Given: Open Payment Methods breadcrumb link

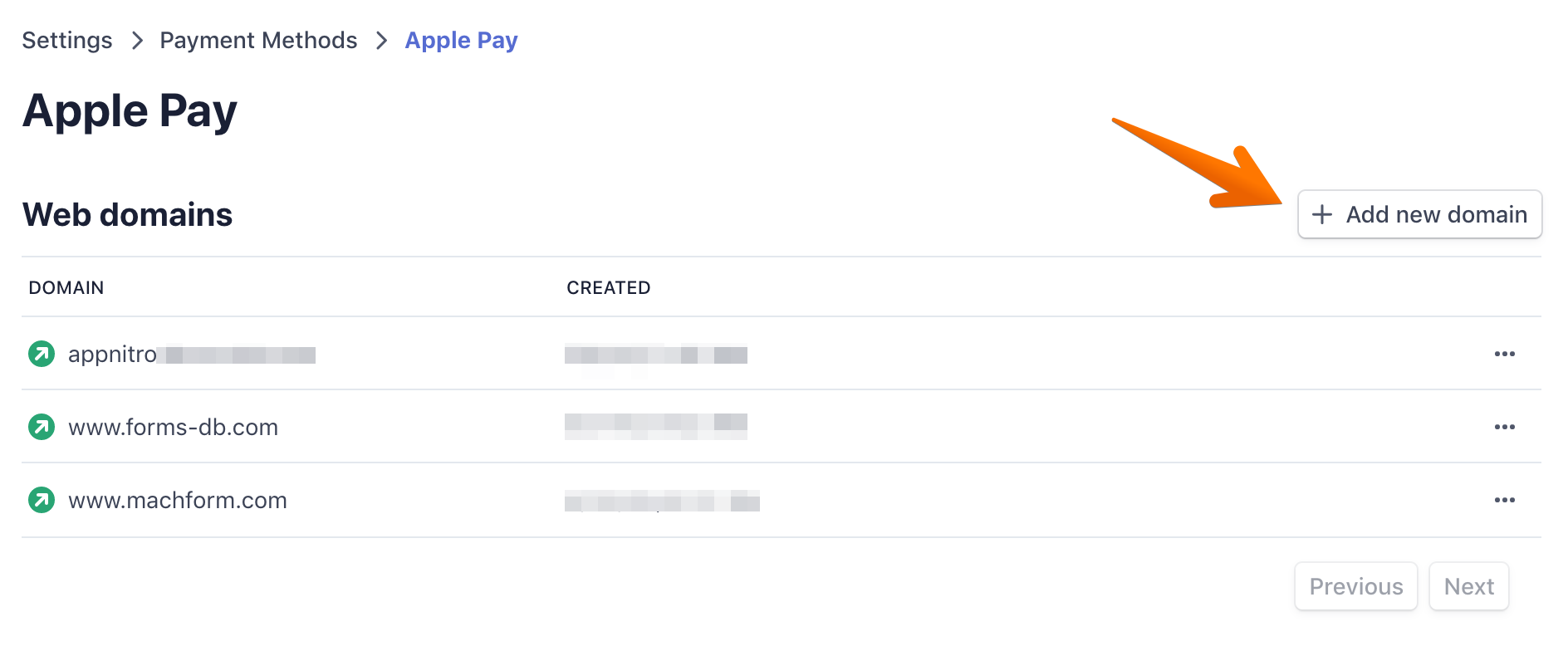Looking at the screenshot, I should [258, 40].
